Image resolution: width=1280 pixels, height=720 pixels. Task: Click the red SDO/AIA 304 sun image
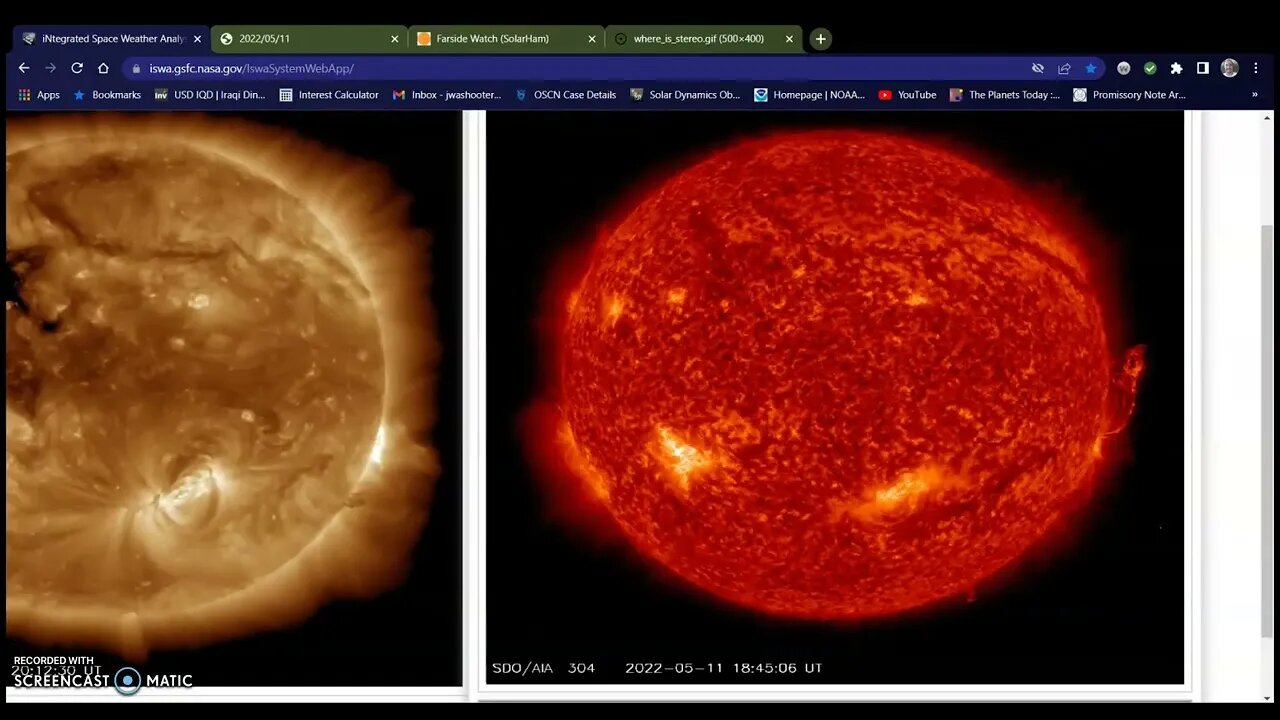point(834,398)
